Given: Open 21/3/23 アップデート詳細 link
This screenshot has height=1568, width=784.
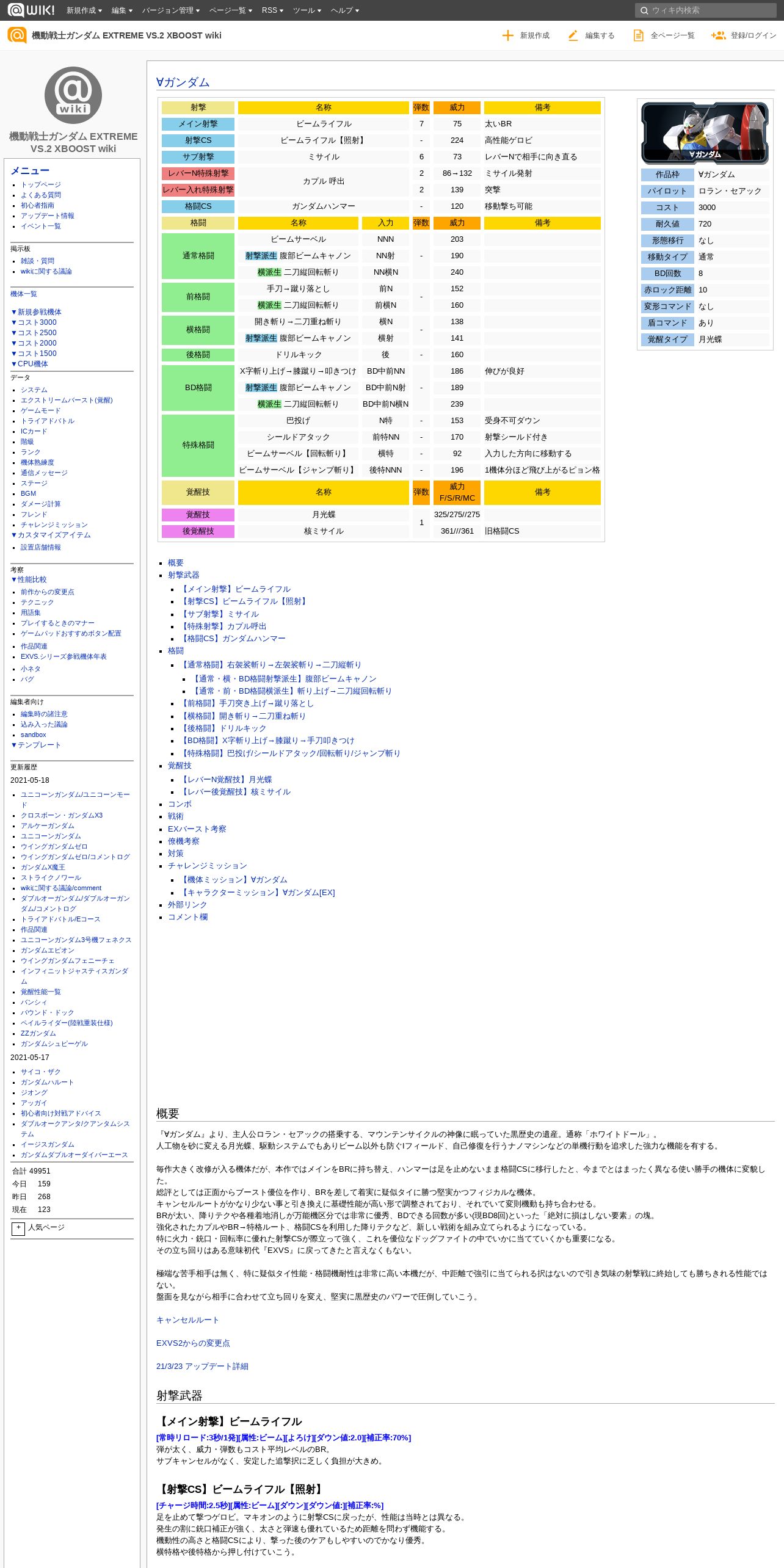Looking at the screenshot, I should 202,1367.
